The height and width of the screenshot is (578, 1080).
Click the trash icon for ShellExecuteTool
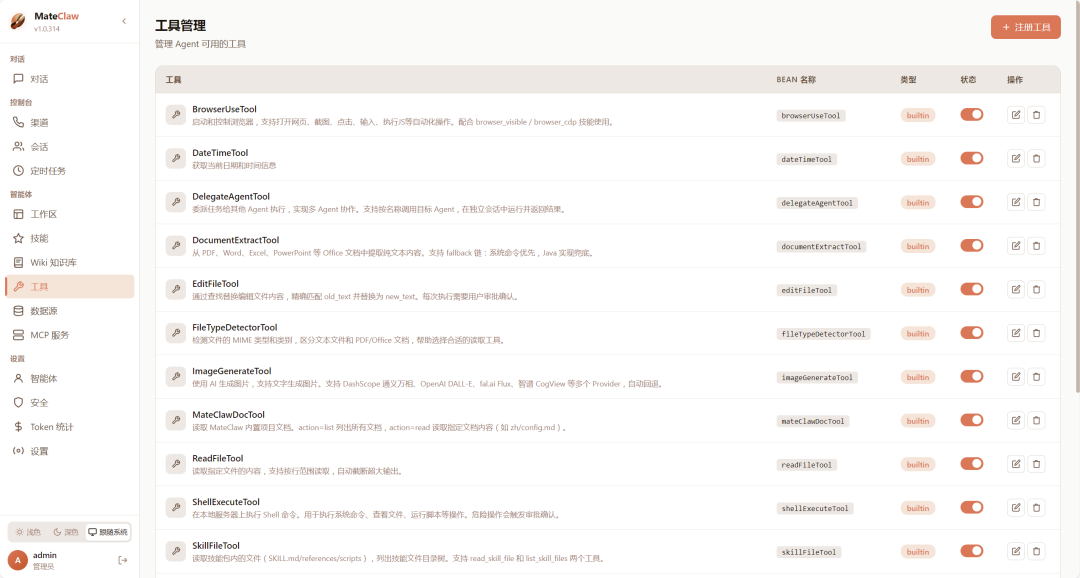click(x=1036, y=508)
